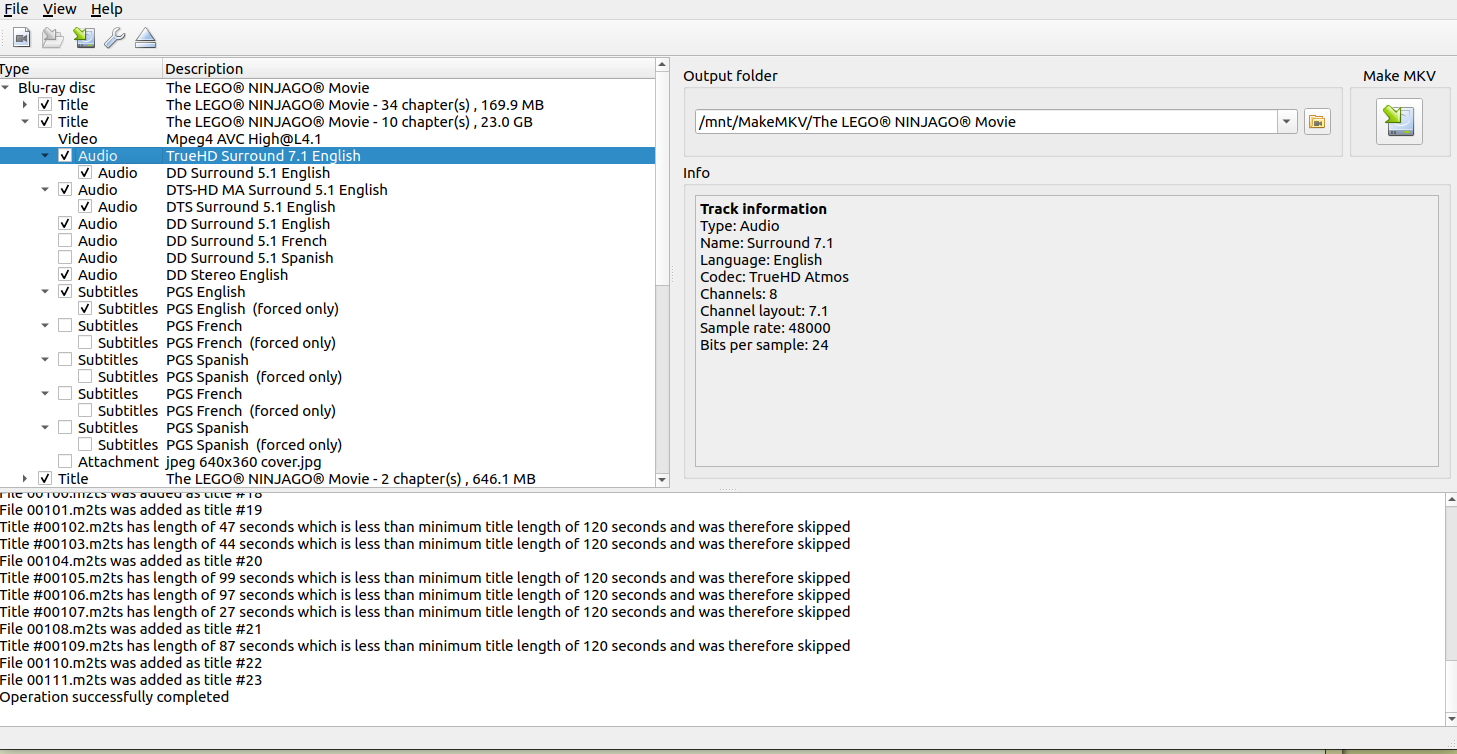The width and height of the screenshot is (1457, 754).
Task: Click the 'Output folder' label
Action: click(x=730, y=76)
